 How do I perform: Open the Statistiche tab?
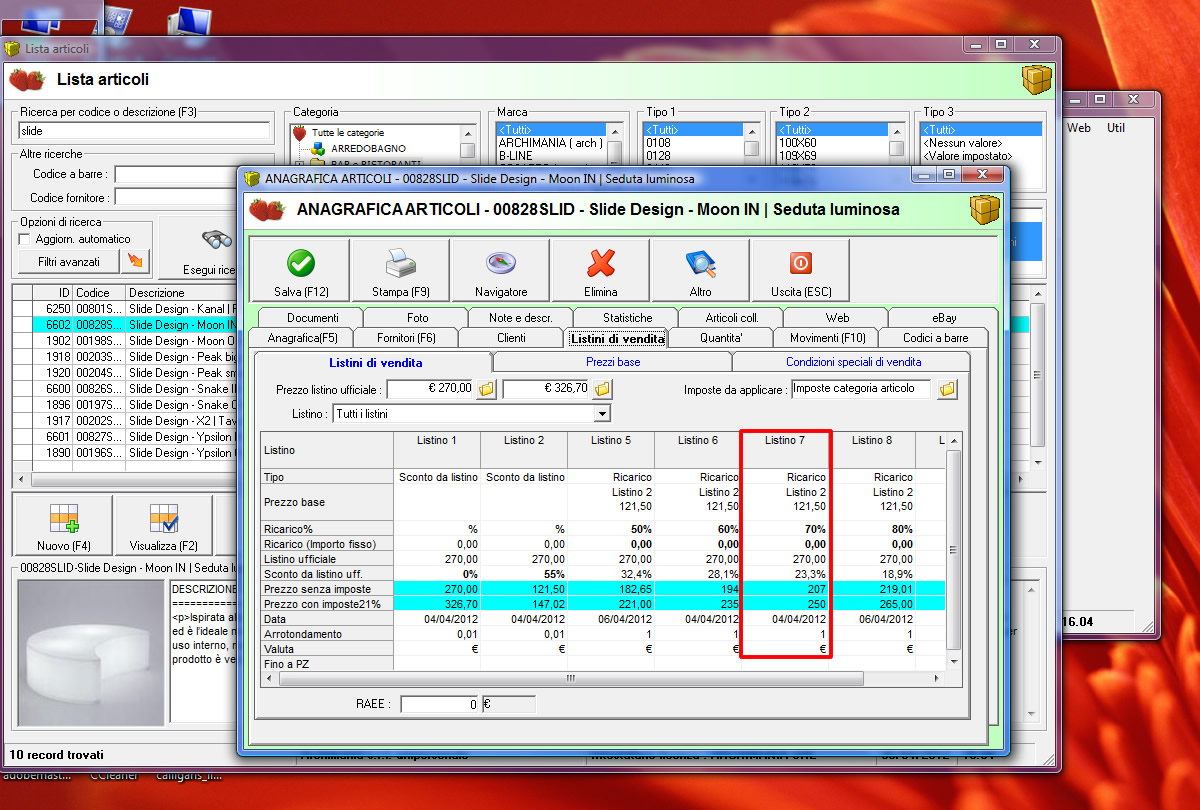(x=627, y=317)
